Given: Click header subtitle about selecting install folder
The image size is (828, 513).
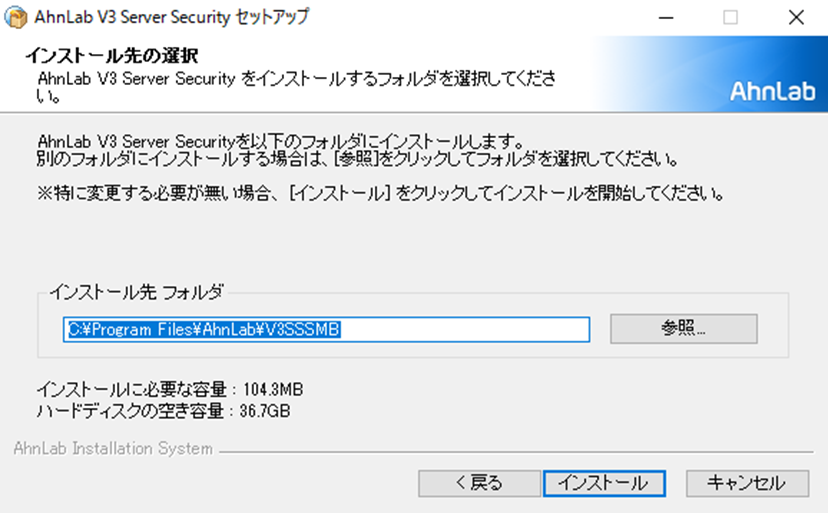Looking at the screenshot, I should tap(296, 87).
